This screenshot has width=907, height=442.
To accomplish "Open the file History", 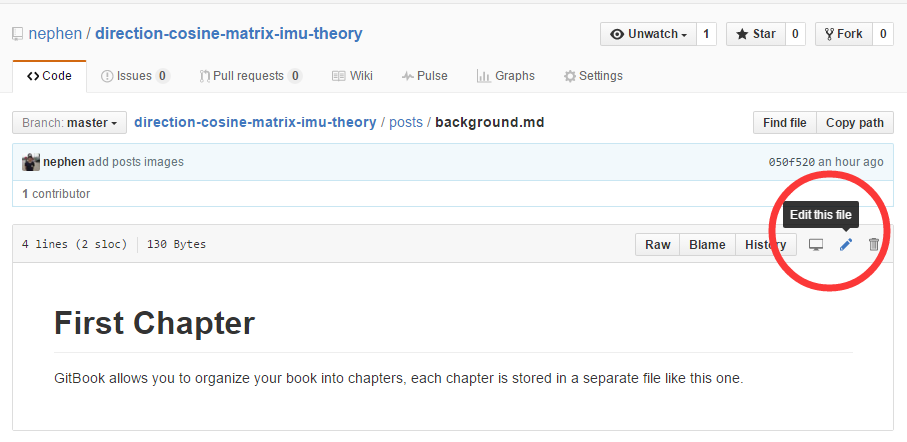I will point(766,245).
